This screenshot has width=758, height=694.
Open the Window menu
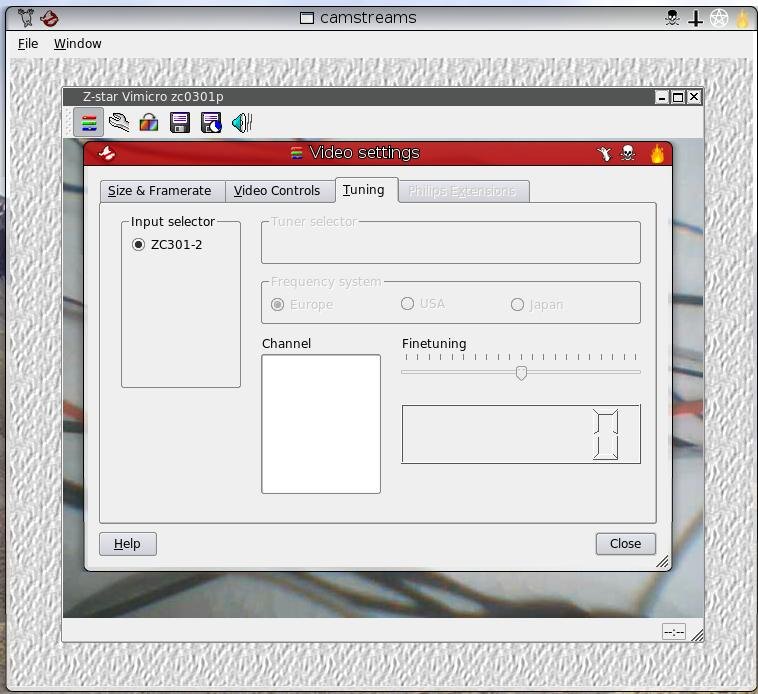pyautogui.click(x=78, y=43)
